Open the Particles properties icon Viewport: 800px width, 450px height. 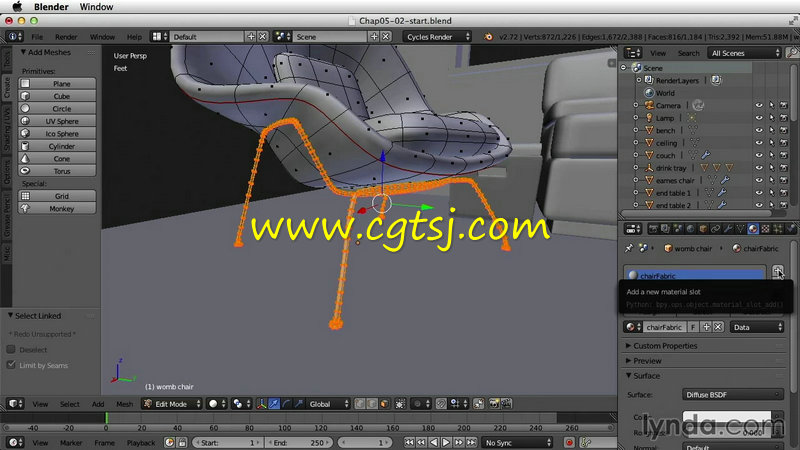coord(778,229)
